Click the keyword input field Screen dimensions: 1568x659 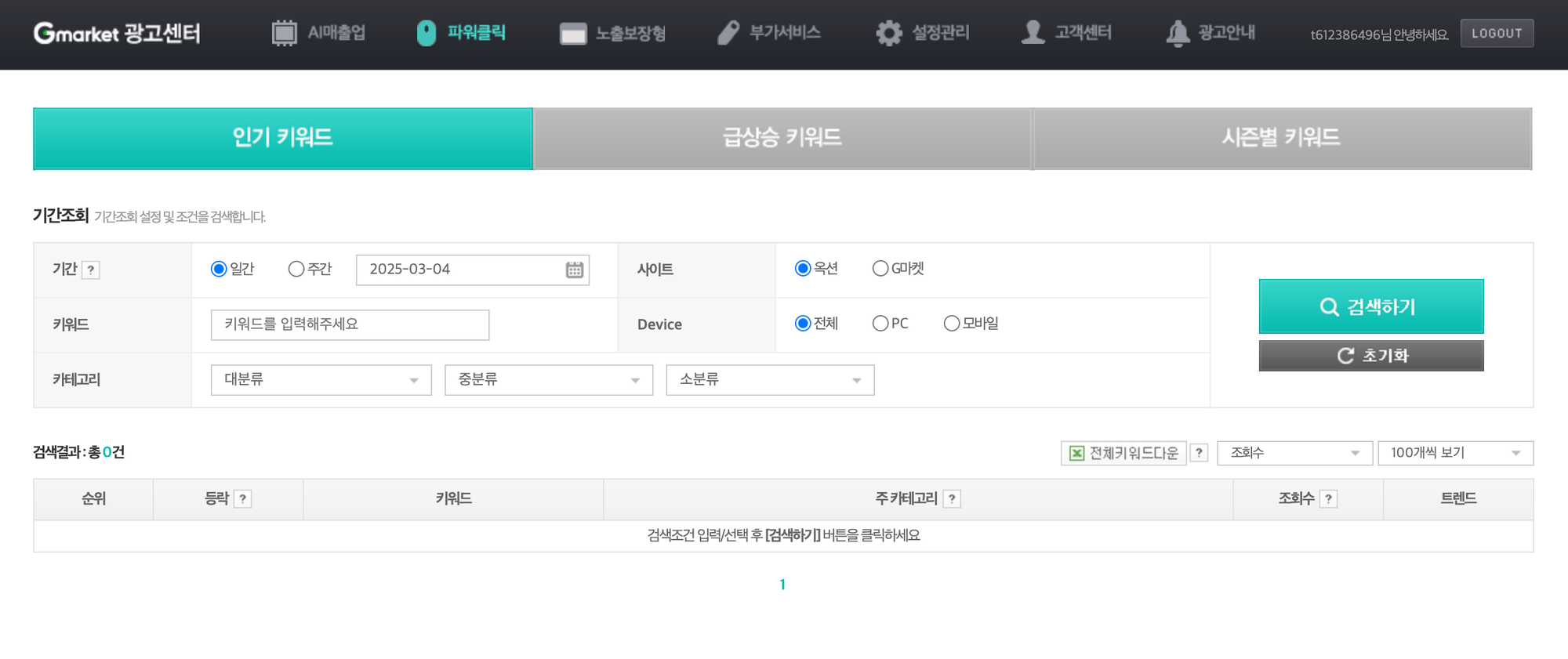click(350, 325)
